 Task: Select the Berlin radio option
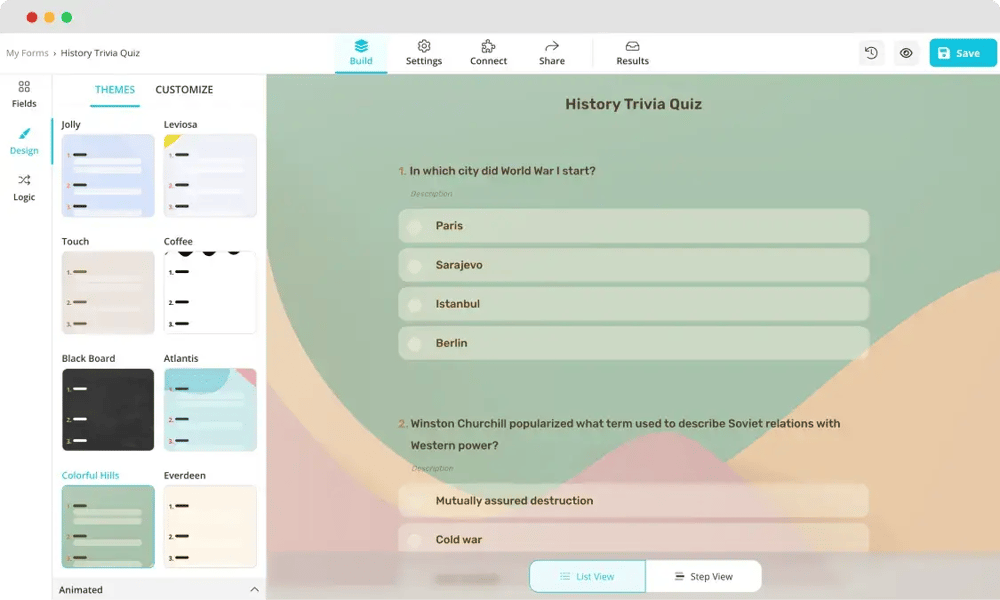414,343
